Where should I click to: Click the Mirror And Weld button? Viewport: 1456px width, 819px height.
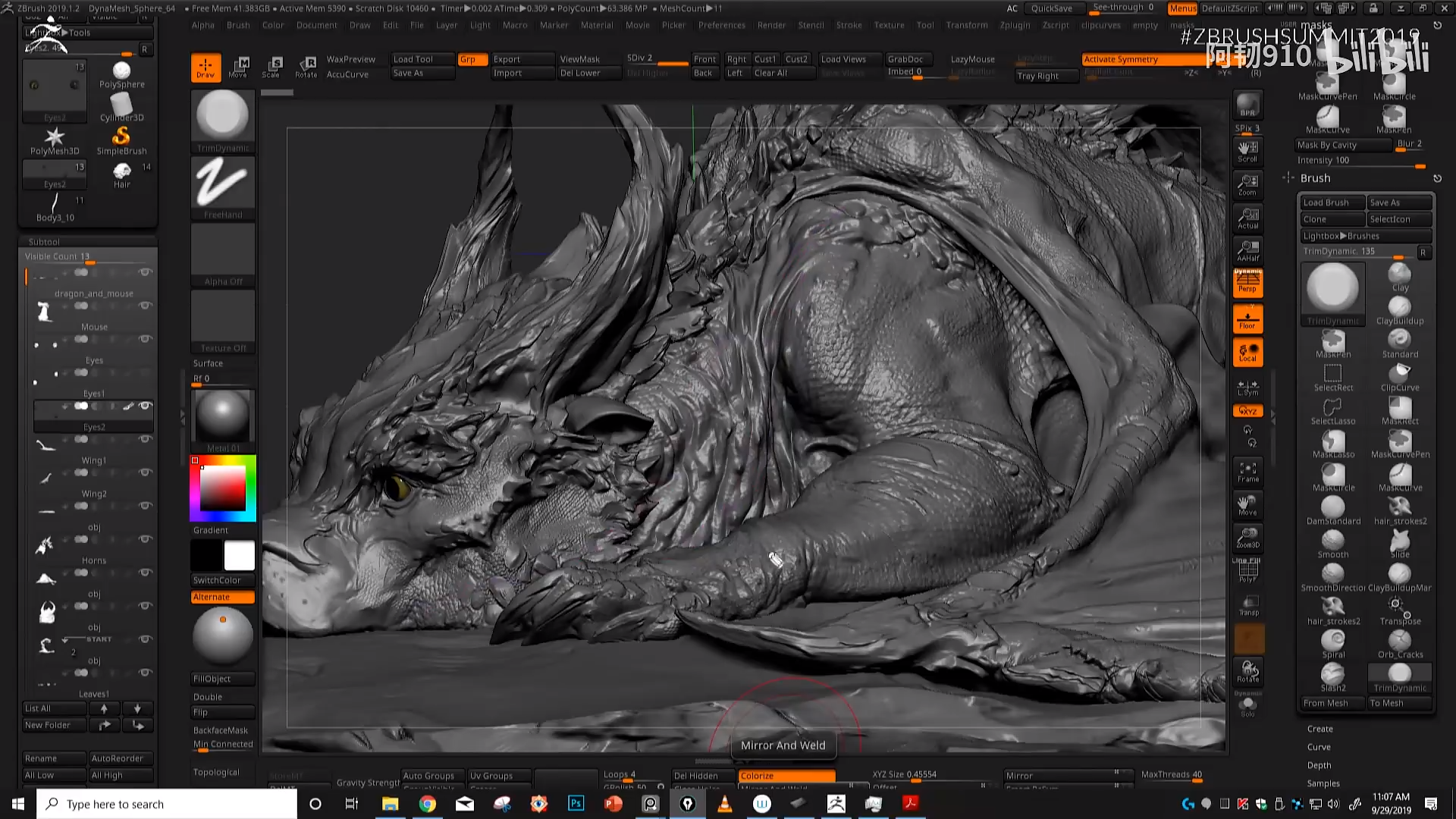pyautogui.click(x=783, y=745)
